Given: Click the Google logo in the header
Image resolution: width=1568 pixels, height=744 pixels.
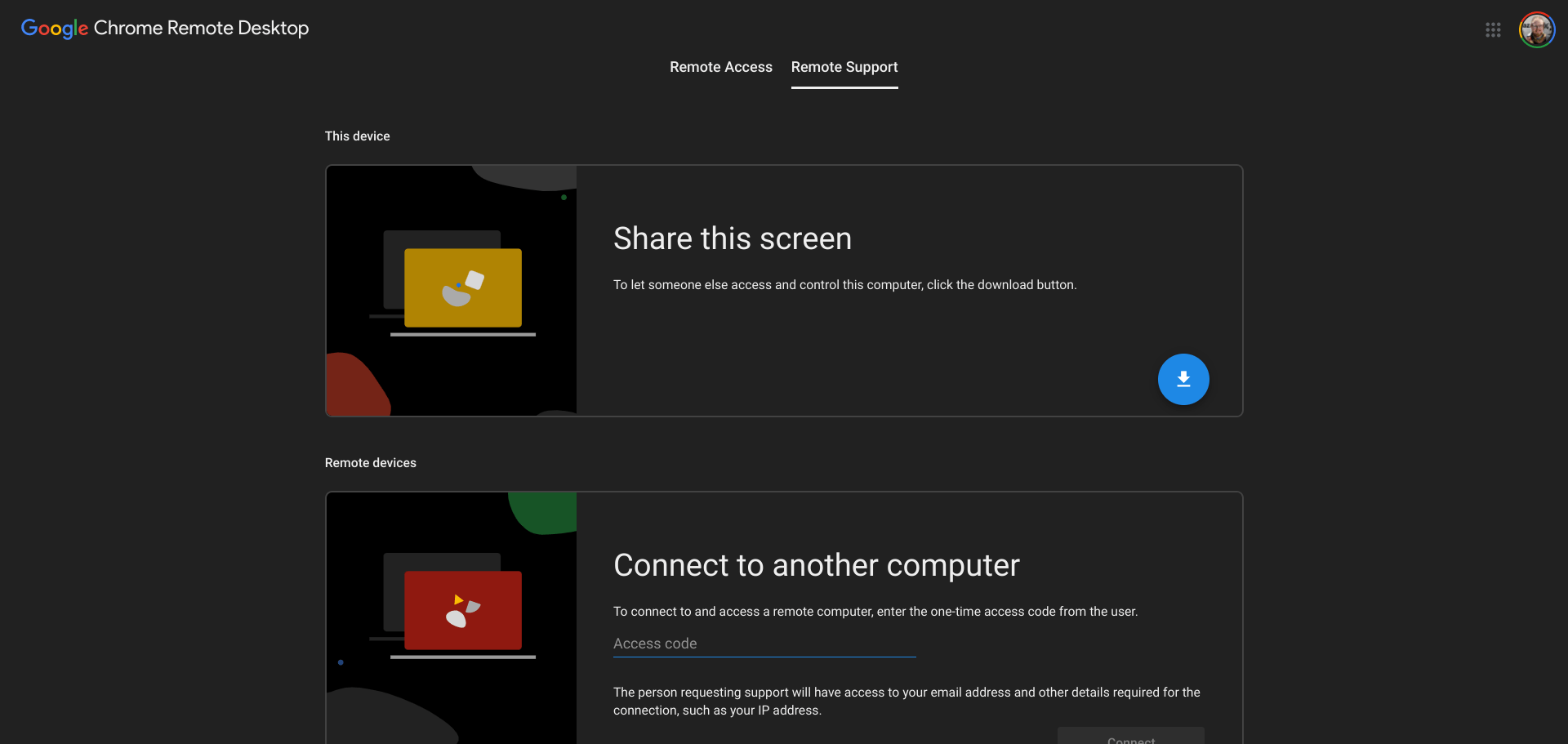Looking at the screenshot, I should [x=54, y=29].
